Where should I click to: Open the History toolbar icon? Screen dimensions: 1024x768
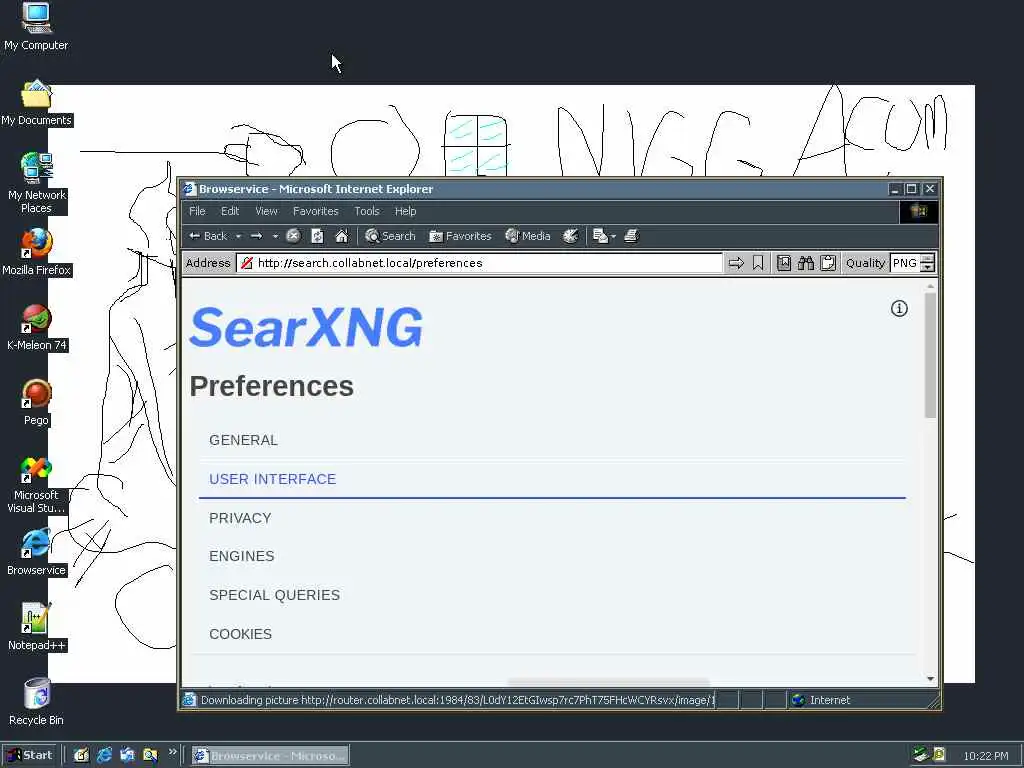pos(570,236)
